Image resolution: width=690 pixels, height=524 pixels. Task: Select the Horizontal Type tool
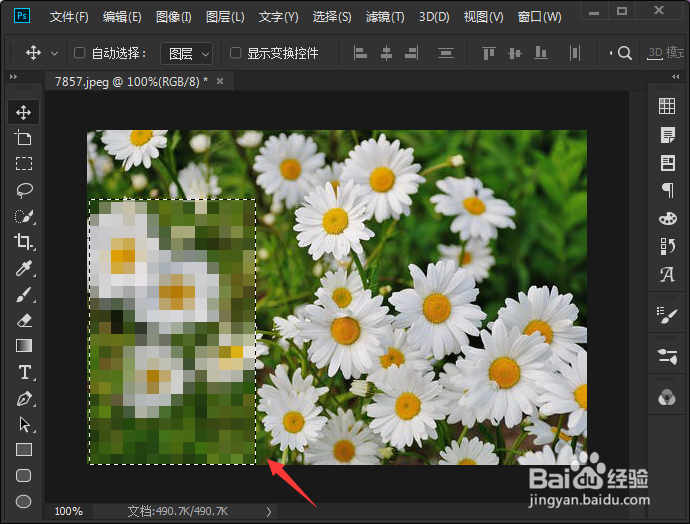pos(25,372)
